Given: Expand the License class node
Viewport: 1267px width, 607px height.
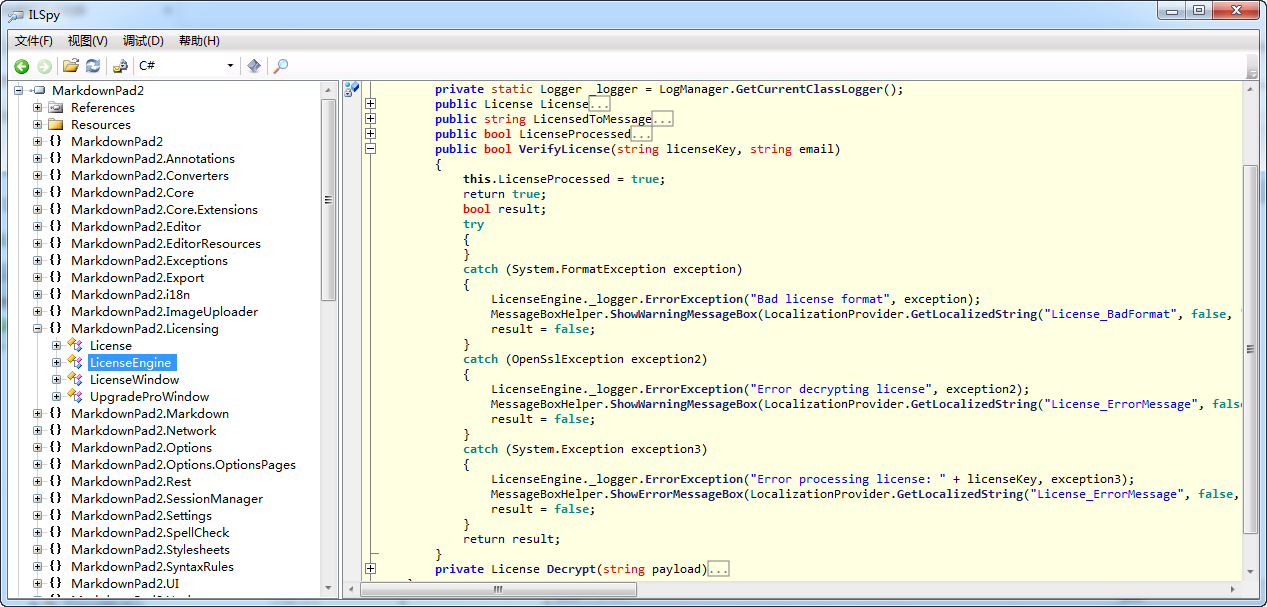Looking at the screenshot, I should click(57, 346).
